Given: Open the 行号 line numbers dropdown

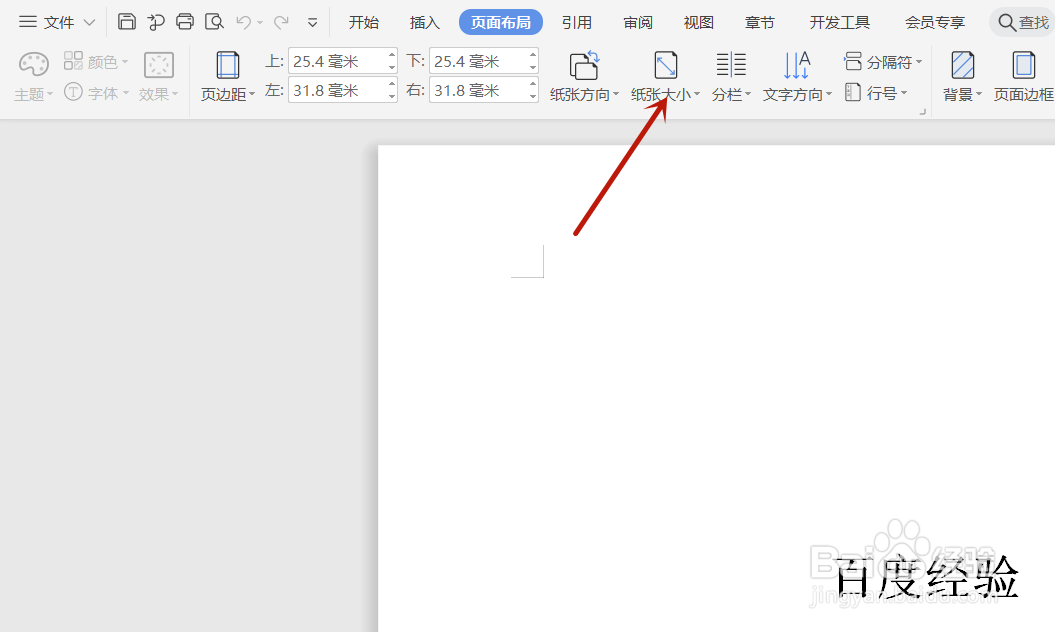Looking at the screenshot, I should click(876, 92).
